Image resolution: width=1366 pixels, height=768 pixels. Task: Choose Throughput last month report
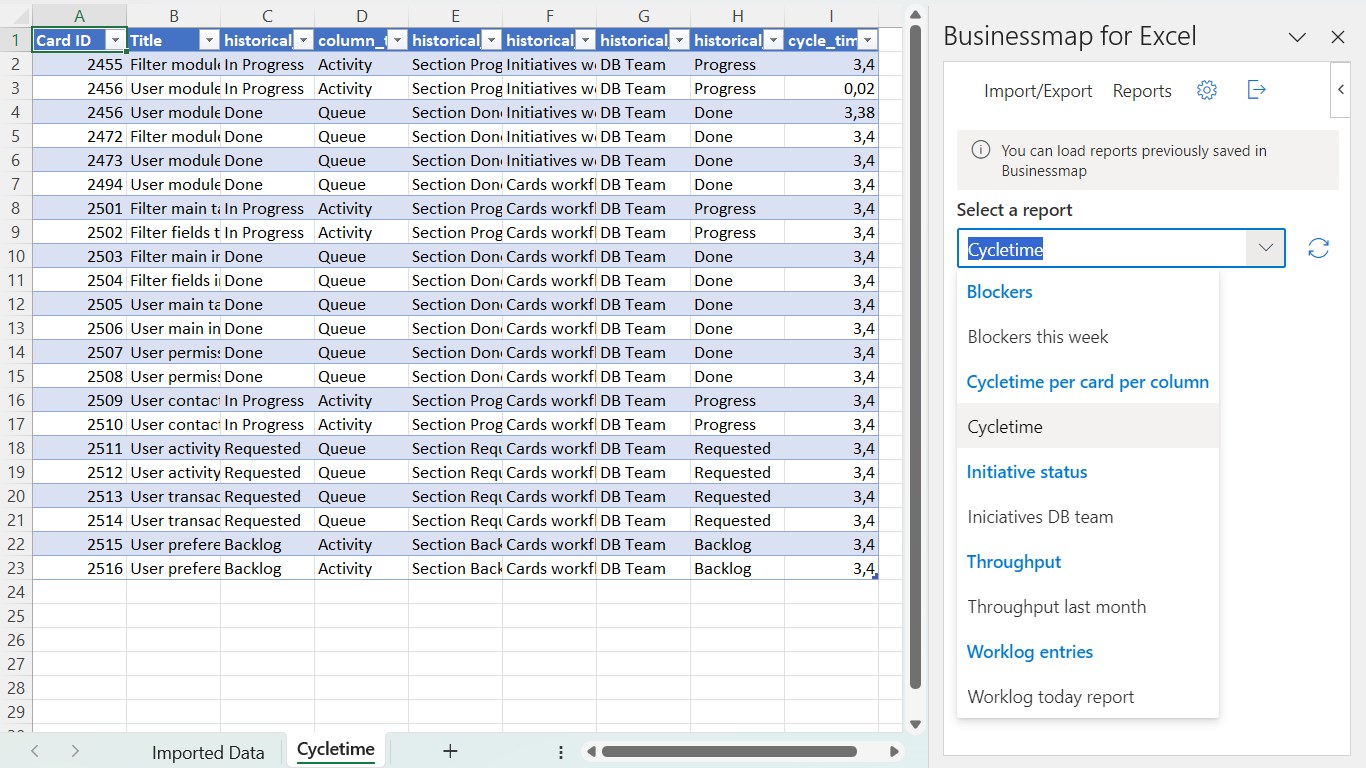tap(1088, 607)
